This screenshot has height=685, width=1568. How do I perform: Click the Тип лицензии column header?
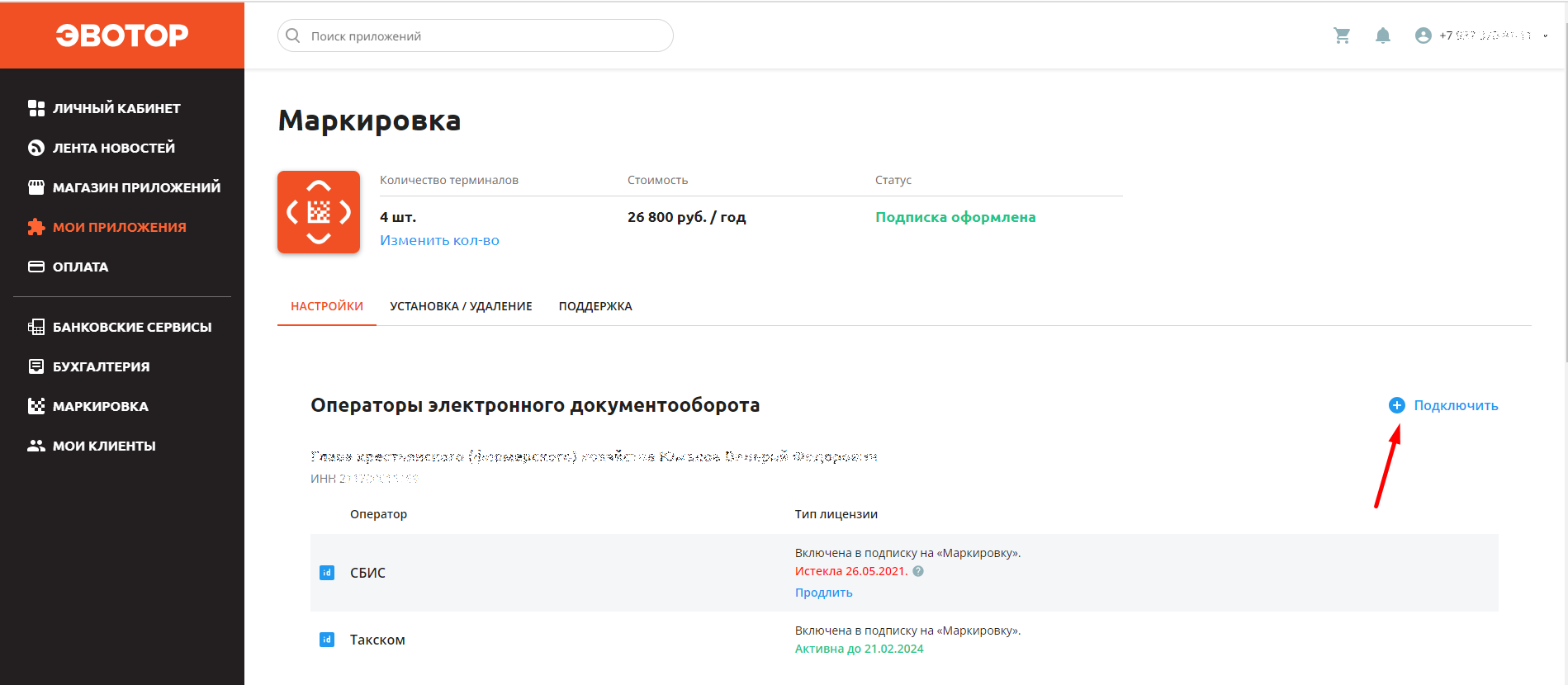[836, 514]
